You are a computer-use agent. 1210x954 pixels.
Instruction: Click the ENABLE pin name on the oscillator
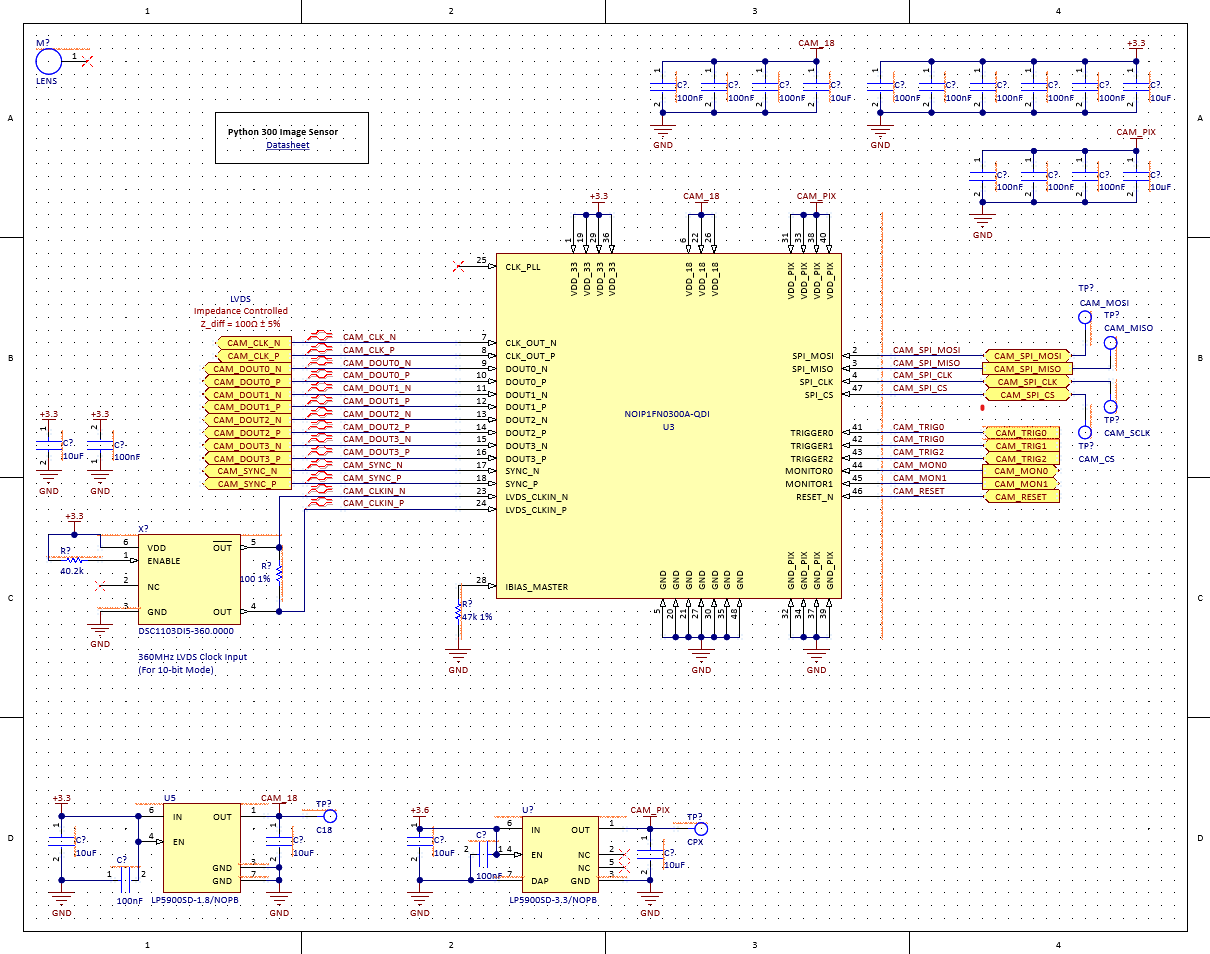pyautogui.click(x=164, y=561)
